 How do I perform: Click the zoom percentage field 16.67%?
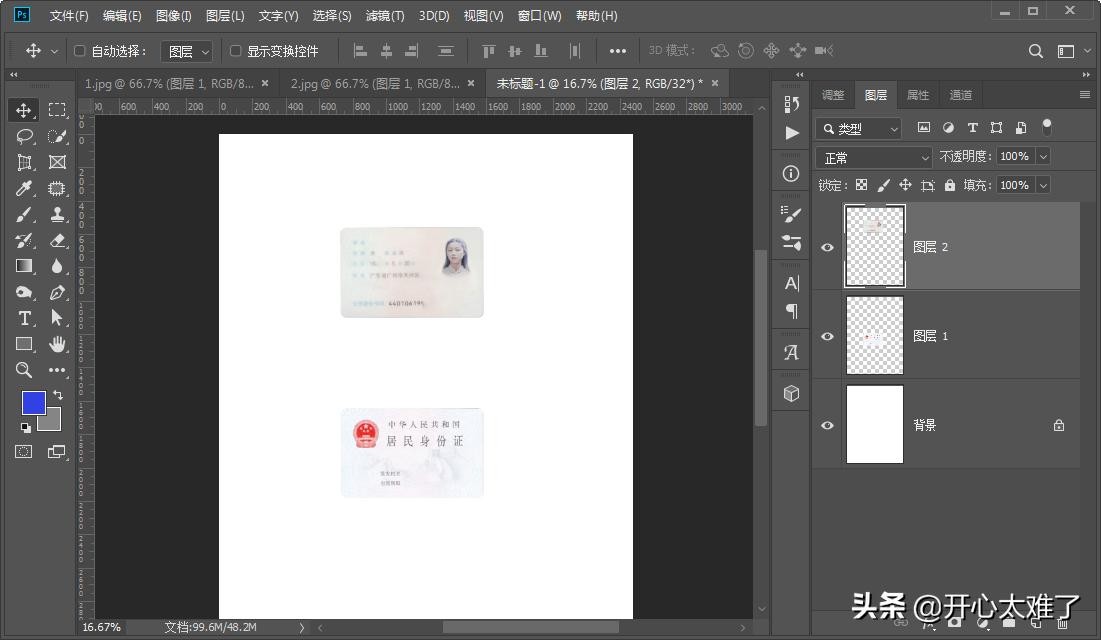pyautogui.click(x=102, y=627)
